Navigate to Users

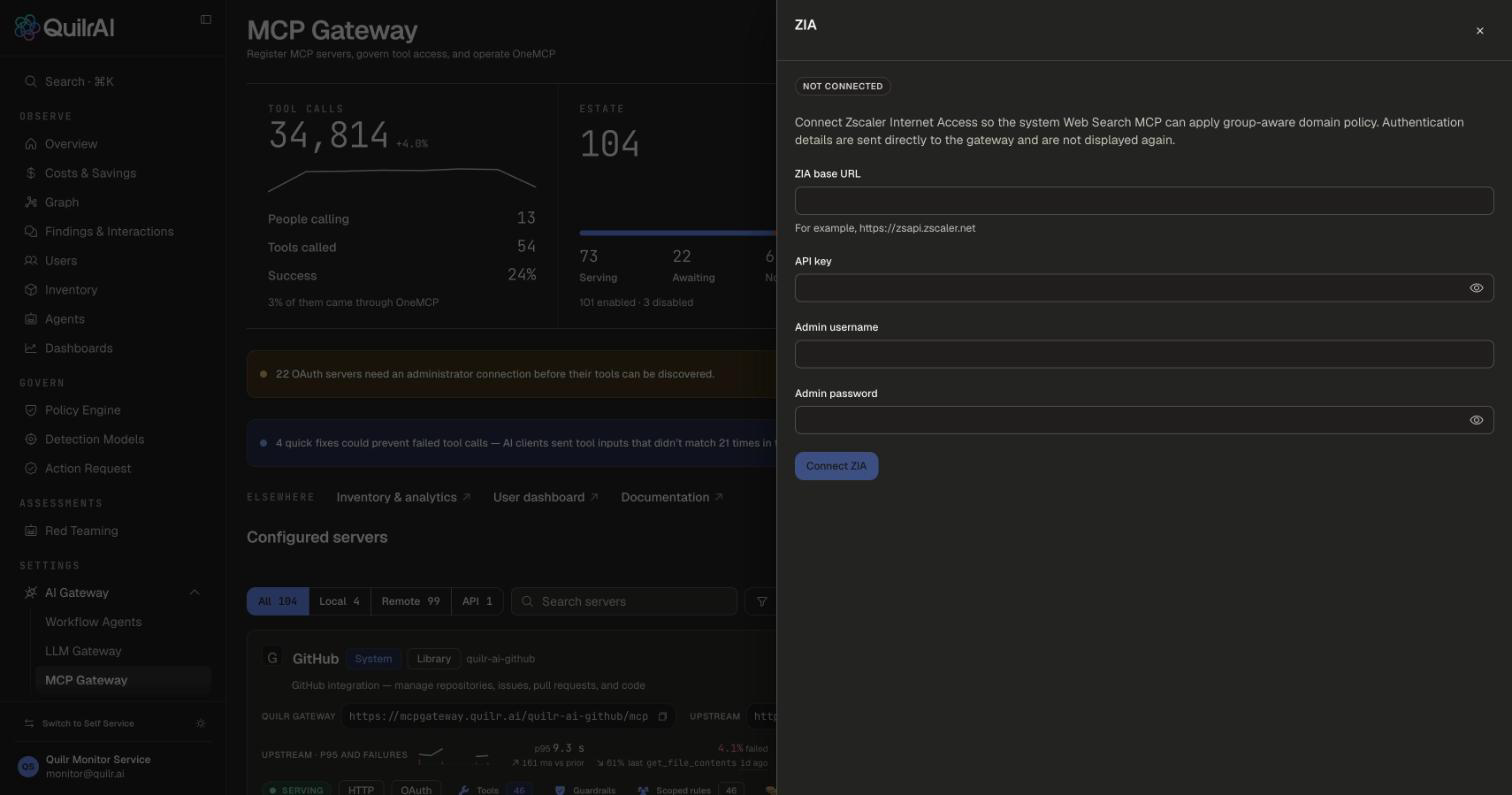(x=60, y=260)
